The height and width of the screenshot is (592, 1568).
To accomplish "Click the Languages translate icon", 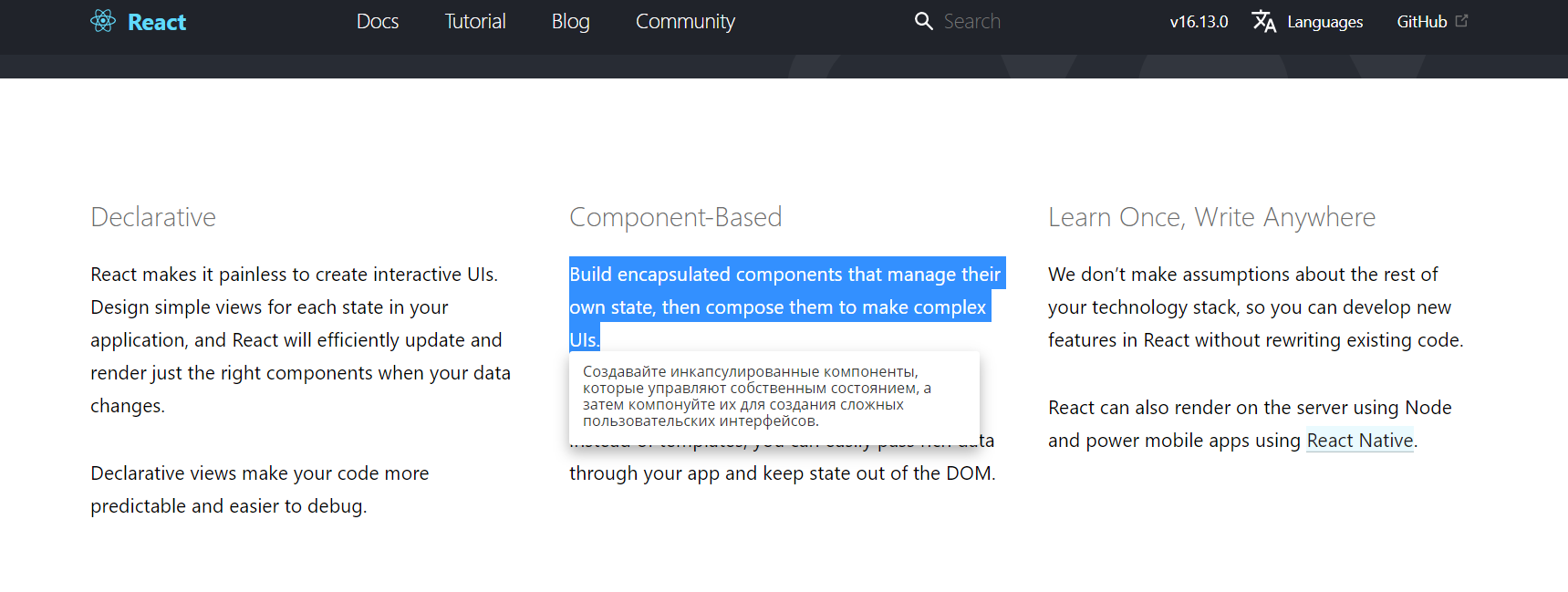I will [x=1264, y=21].
